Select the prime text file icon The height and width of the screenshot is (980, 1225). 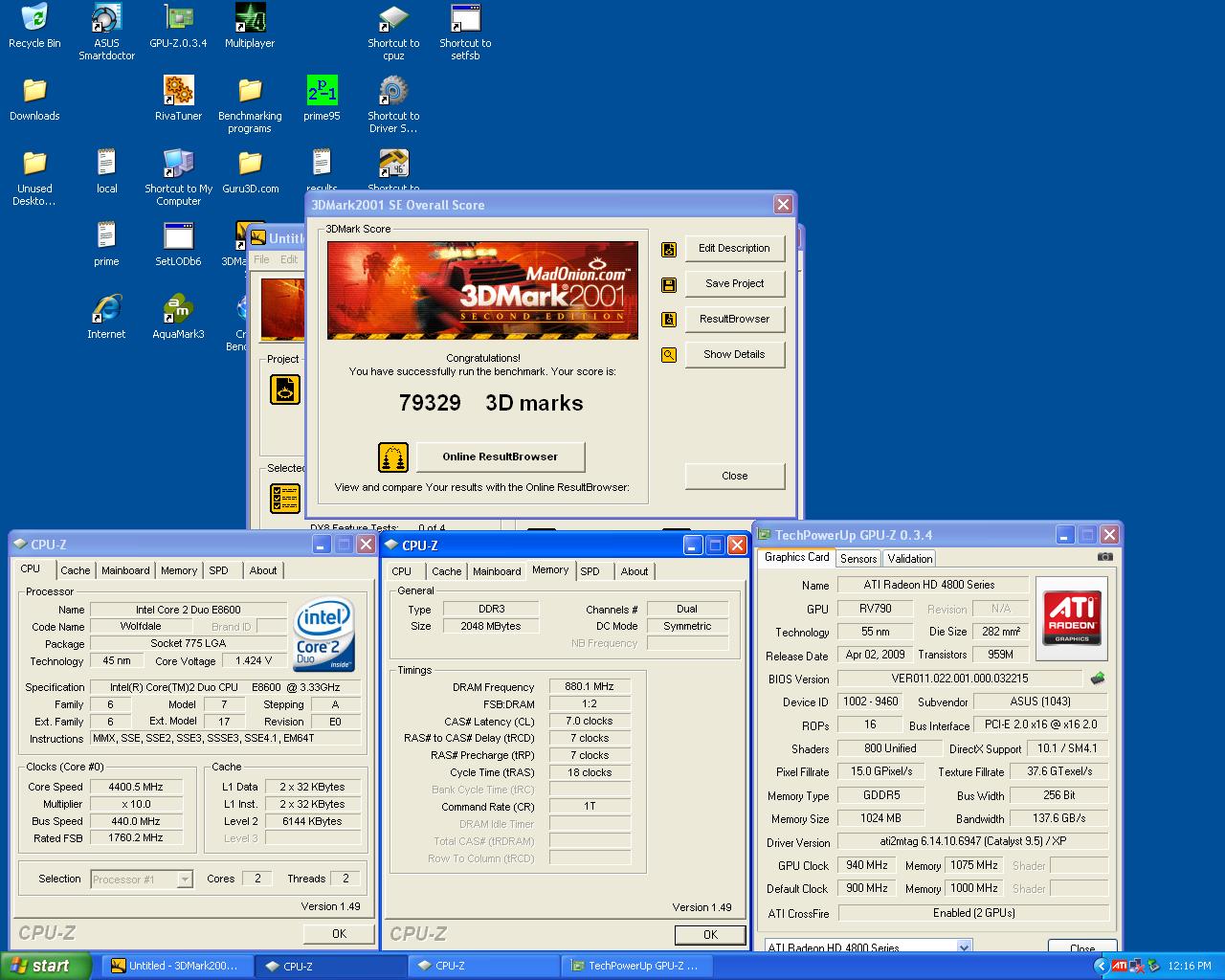[x=106, y=244]
